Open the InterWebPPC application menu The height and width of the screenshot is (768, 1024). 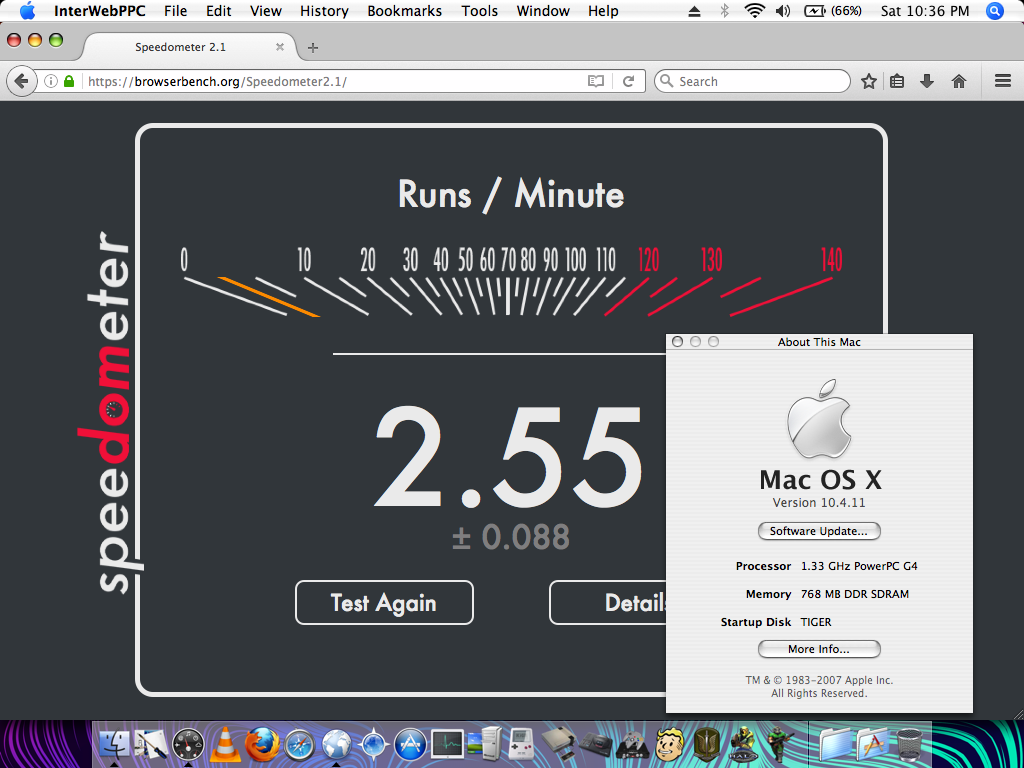[x=100, y=11]
